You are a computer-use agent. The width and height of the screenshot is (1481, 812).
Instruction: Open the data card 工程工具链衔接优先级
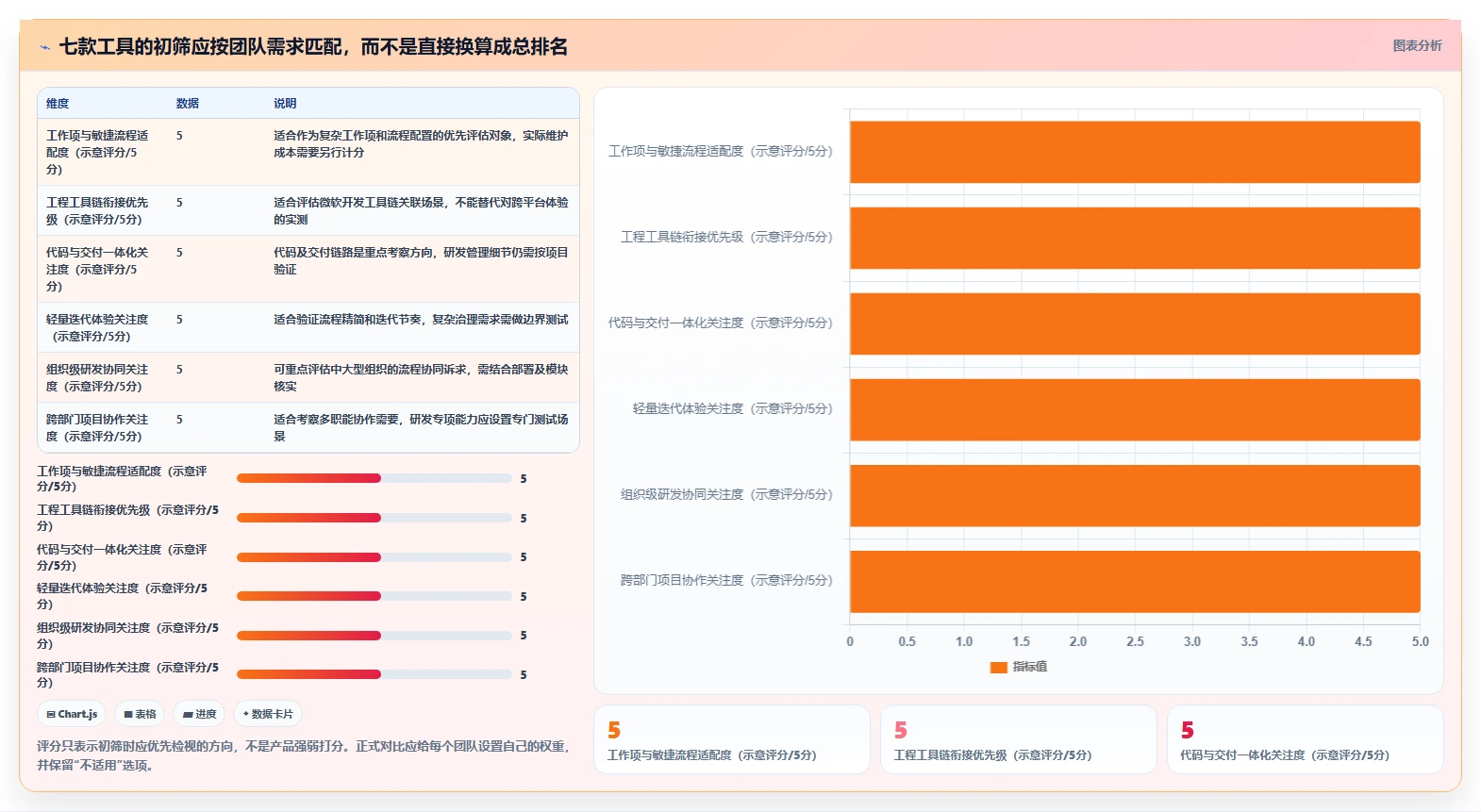coord(1019,739)
